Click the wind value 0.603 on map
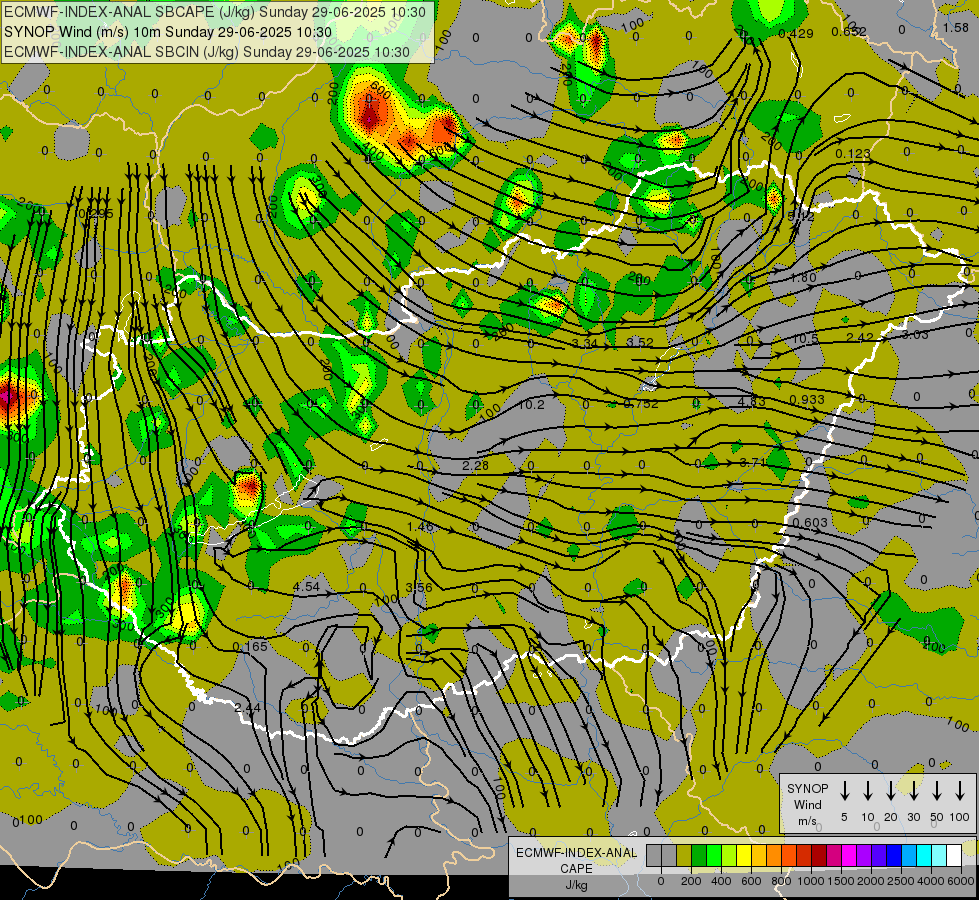The image size is (979, 900). (810, 523)
